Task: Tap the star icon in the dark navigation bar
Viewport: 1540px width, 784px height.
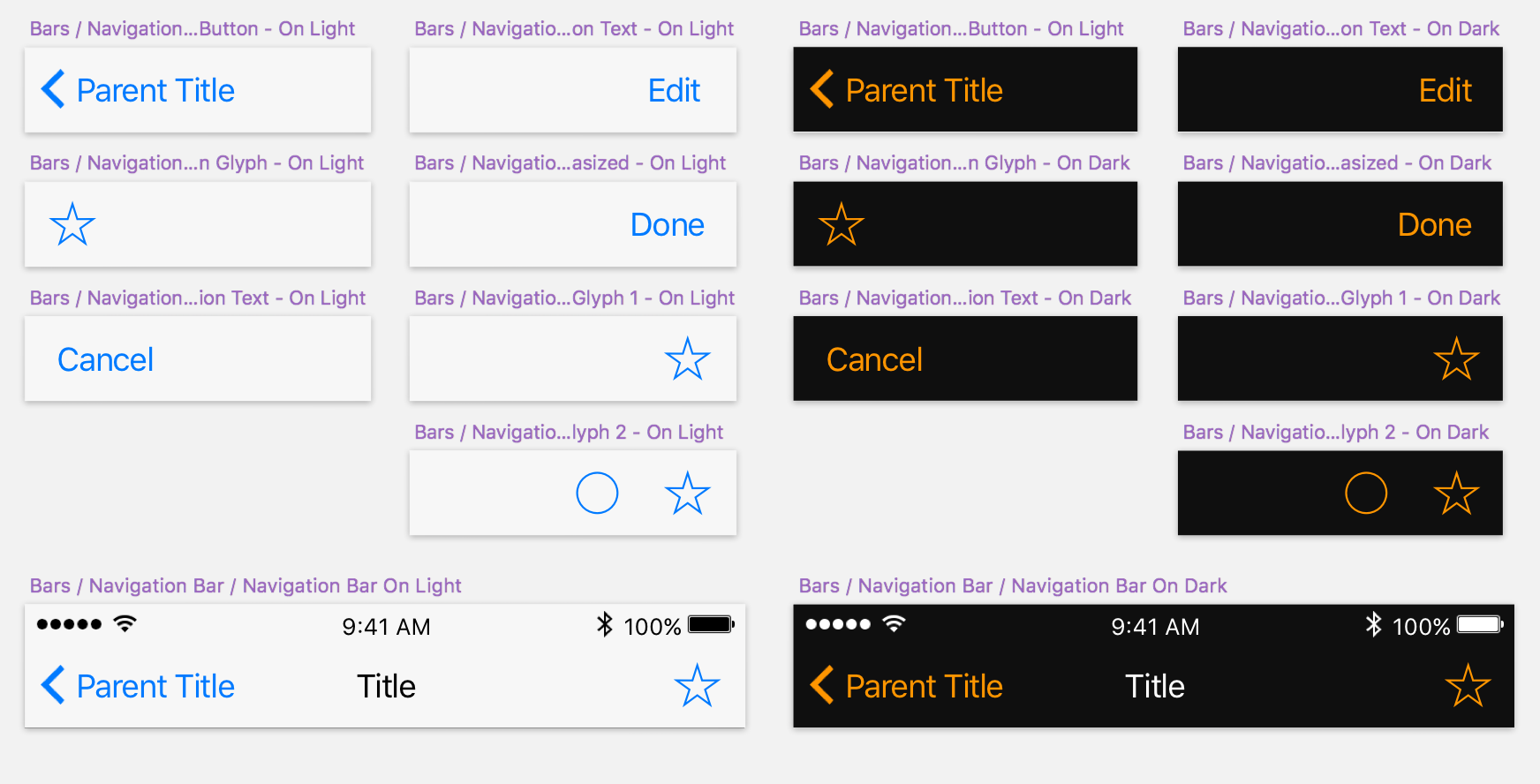Action: 1468,684
